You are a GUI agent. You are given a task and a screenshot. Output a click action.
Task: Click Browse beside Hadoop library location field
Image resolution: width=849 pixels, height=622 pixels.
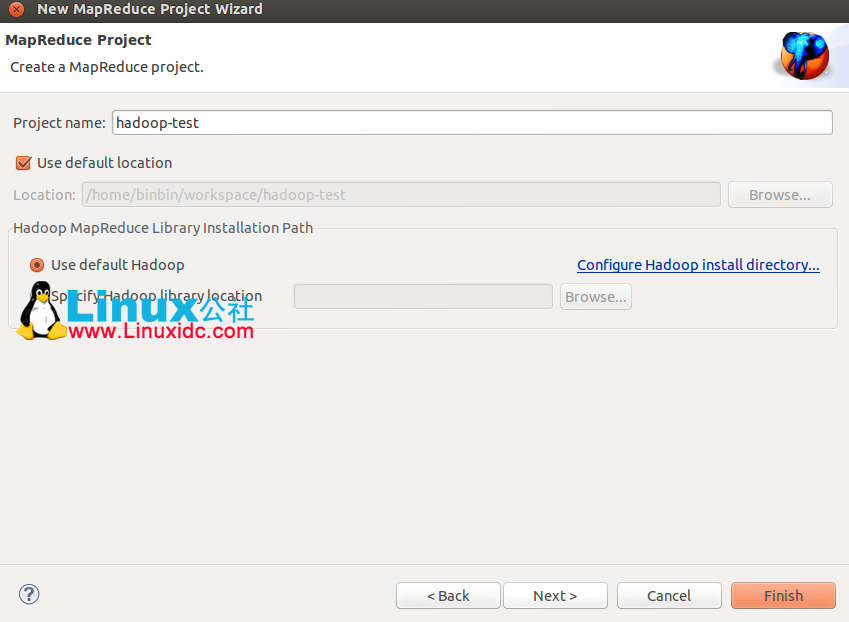point(595,296)
